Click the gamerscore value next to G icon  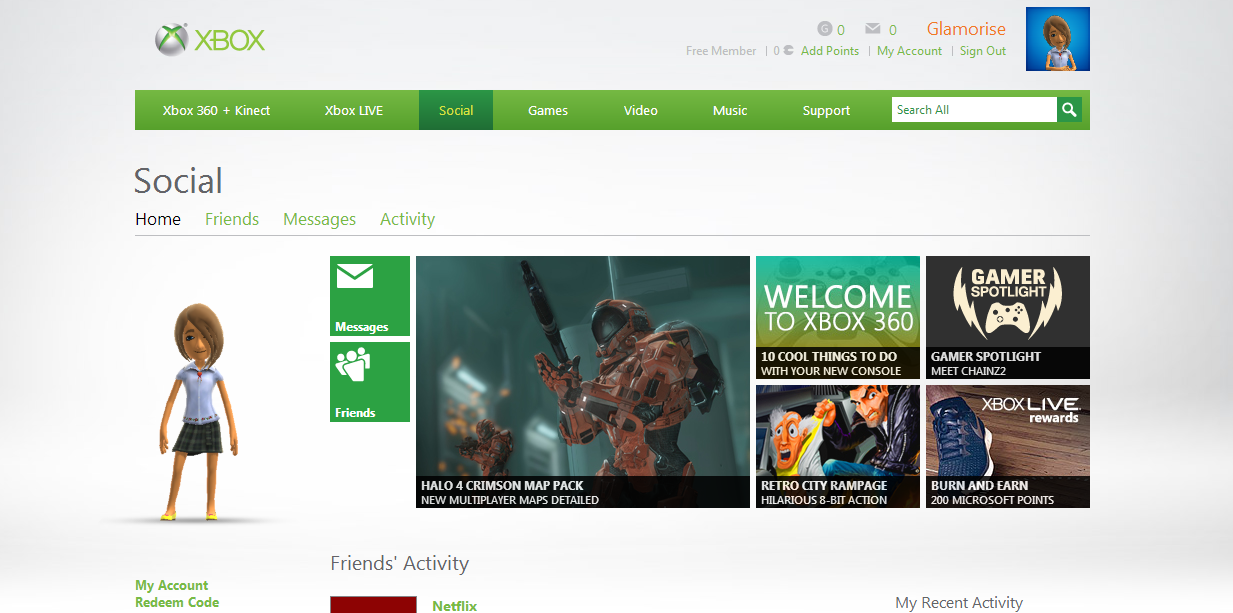point(841,30)
